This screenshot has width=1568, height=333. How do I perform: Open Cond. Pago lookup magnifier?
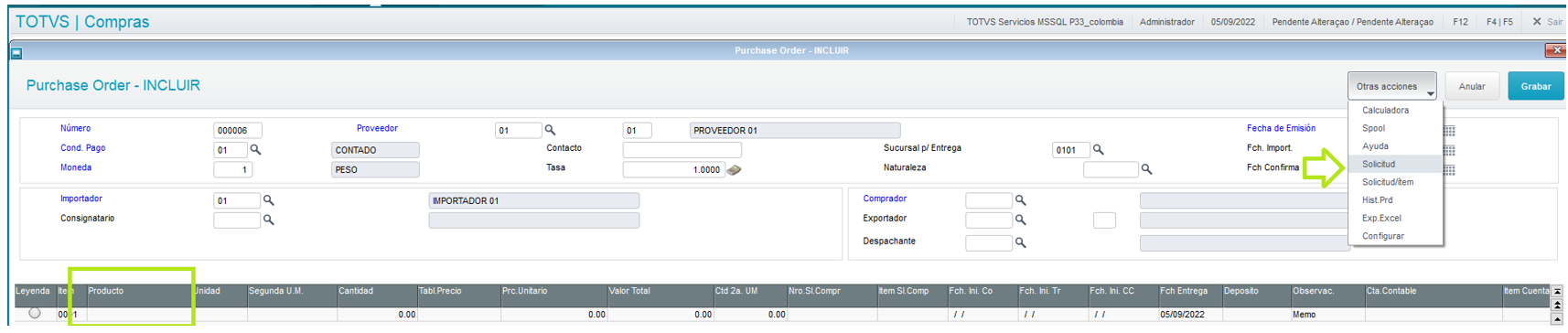click(x=255, y=149)
